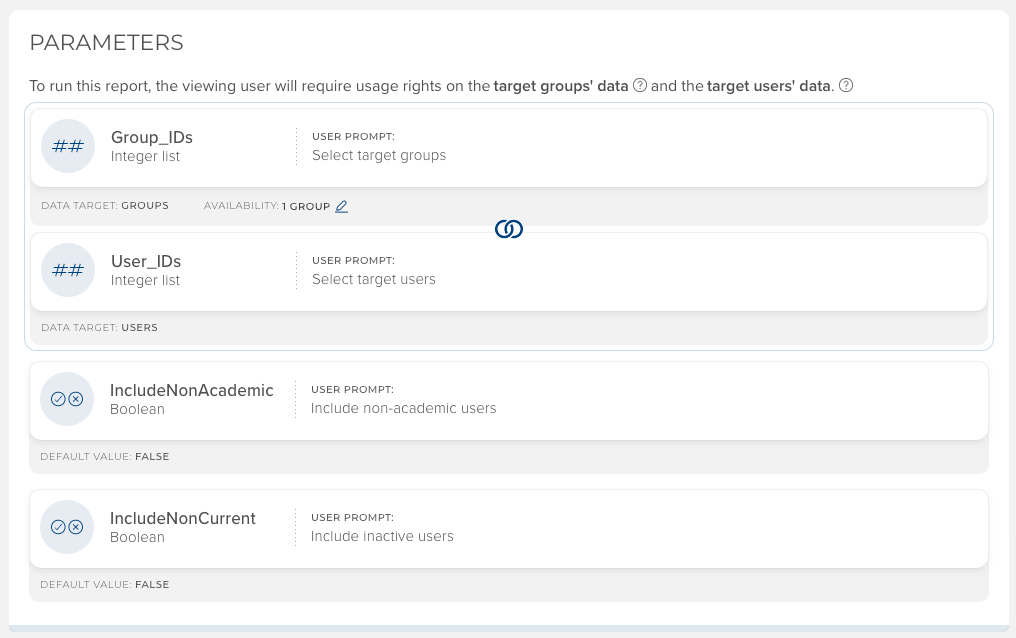Viewport: 1016px width, 638px height.
Task: Click the IncludeNonAcademic boolean icon
Action: [x=66, y=399]
